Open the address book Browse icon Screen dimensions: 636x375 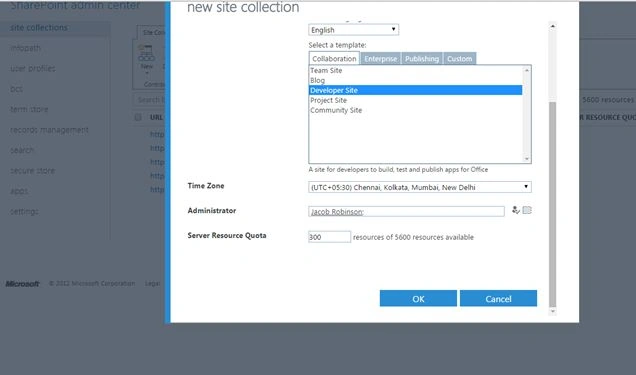(527, 210)
